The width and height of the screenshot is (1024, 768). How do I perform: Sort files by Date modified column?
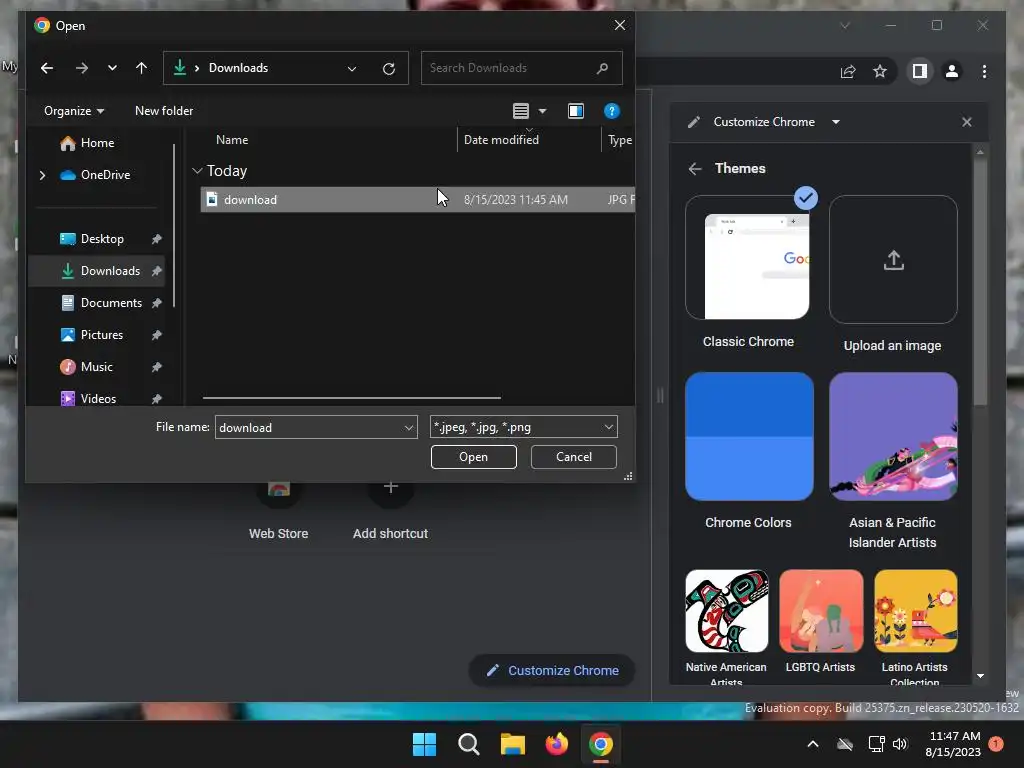tap(501, 140)
